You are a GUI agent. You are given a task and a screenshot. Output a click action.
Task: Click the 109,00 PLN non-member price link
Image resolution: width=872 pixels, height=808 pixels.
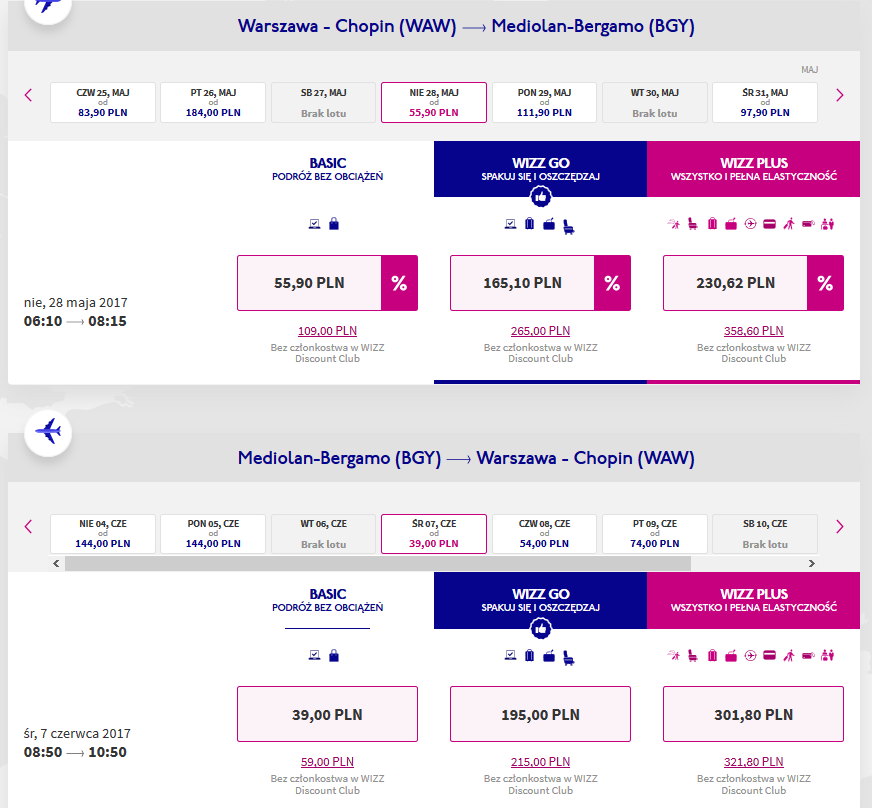point(328,331)
